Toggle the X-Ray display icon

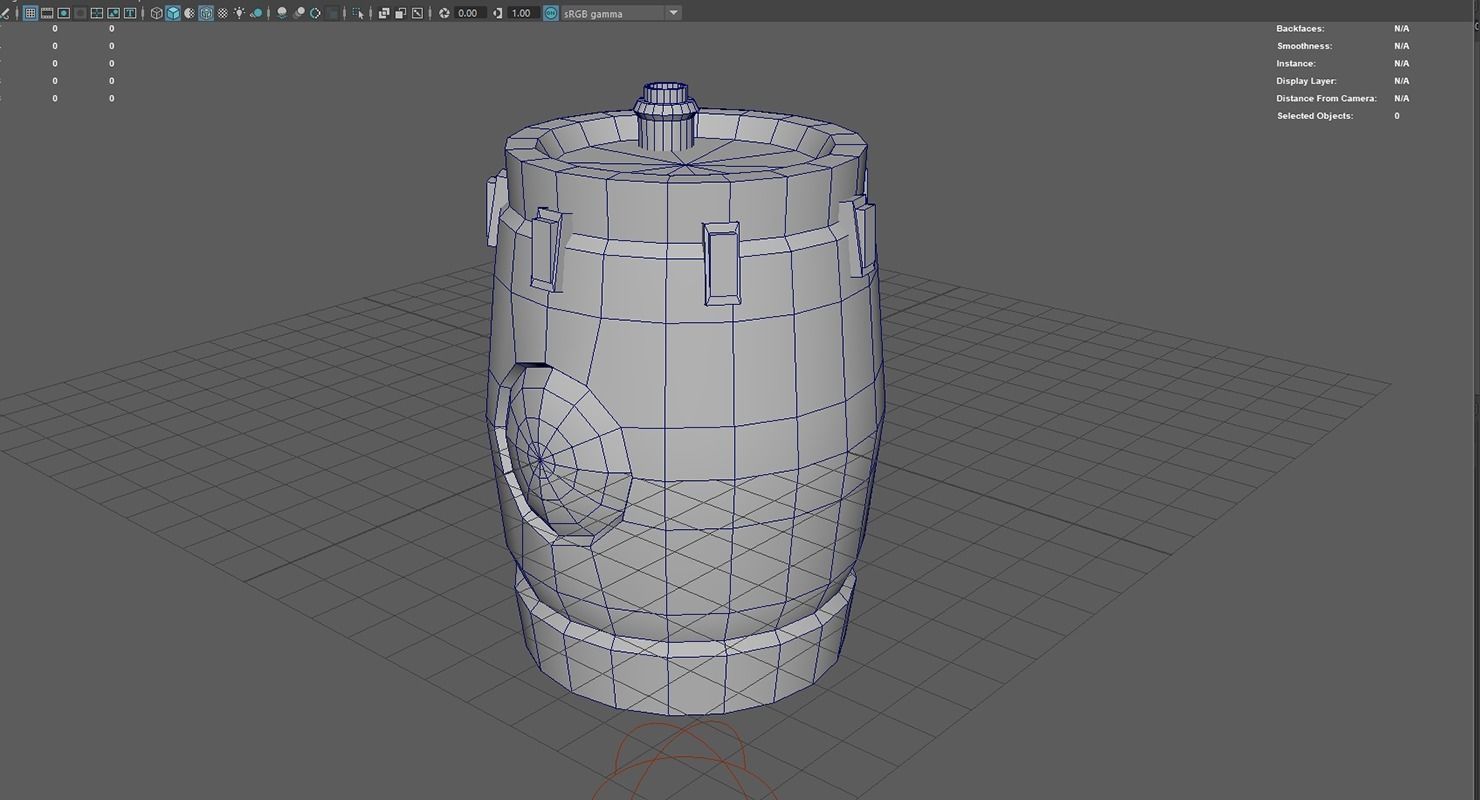coord(384,13)
